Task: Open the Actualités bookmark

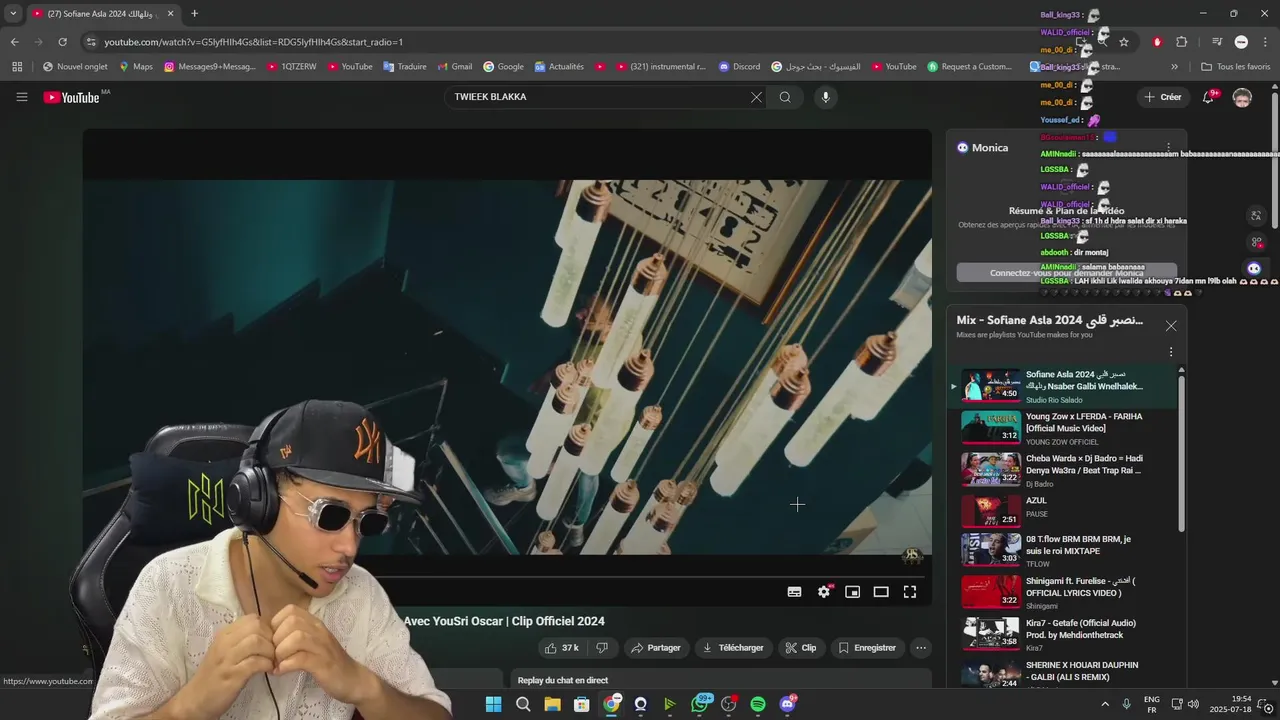Action: pyautogui.click(x=559, y=67)
